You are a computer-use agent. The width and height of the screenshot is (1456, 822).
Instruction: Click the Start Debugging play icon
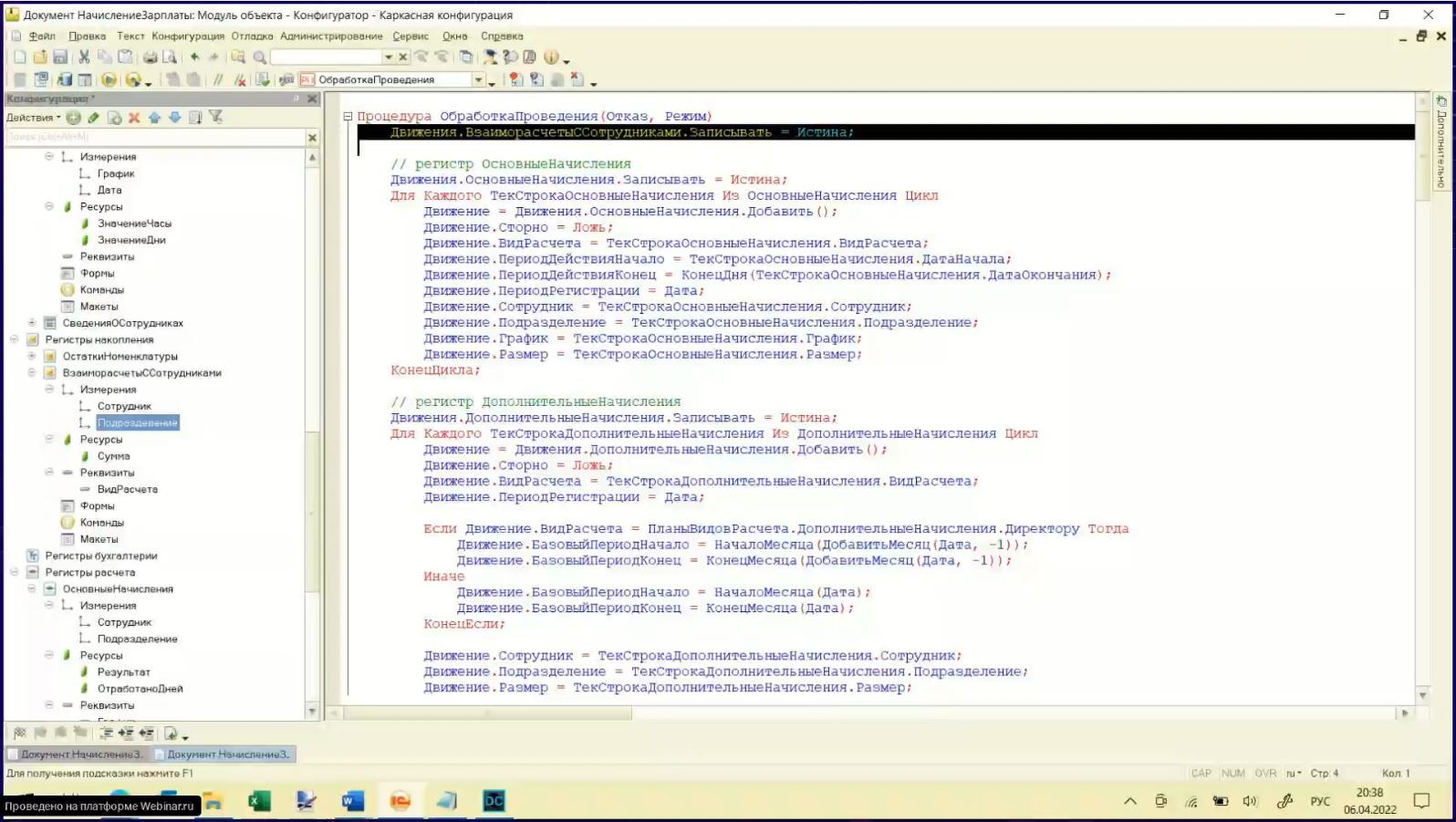(109, 80)
